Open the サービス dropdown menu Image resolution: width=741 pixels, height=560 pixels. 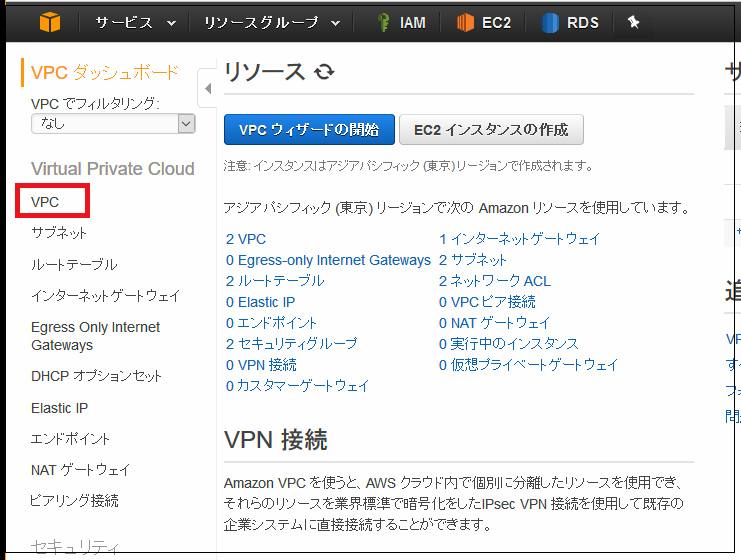coord(136,22)
